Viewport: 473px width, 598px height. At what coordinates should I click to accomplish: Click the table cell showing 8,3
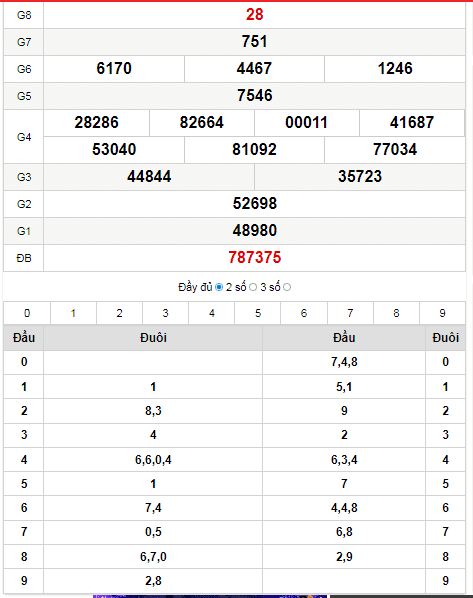[153, 411]
